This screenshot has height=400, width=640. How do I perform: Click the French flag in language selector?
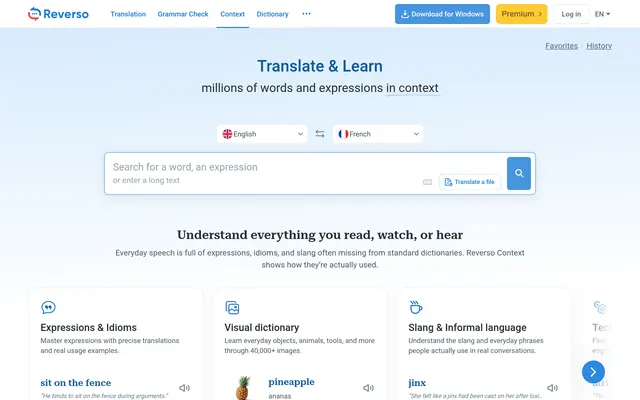pos(343,134)
